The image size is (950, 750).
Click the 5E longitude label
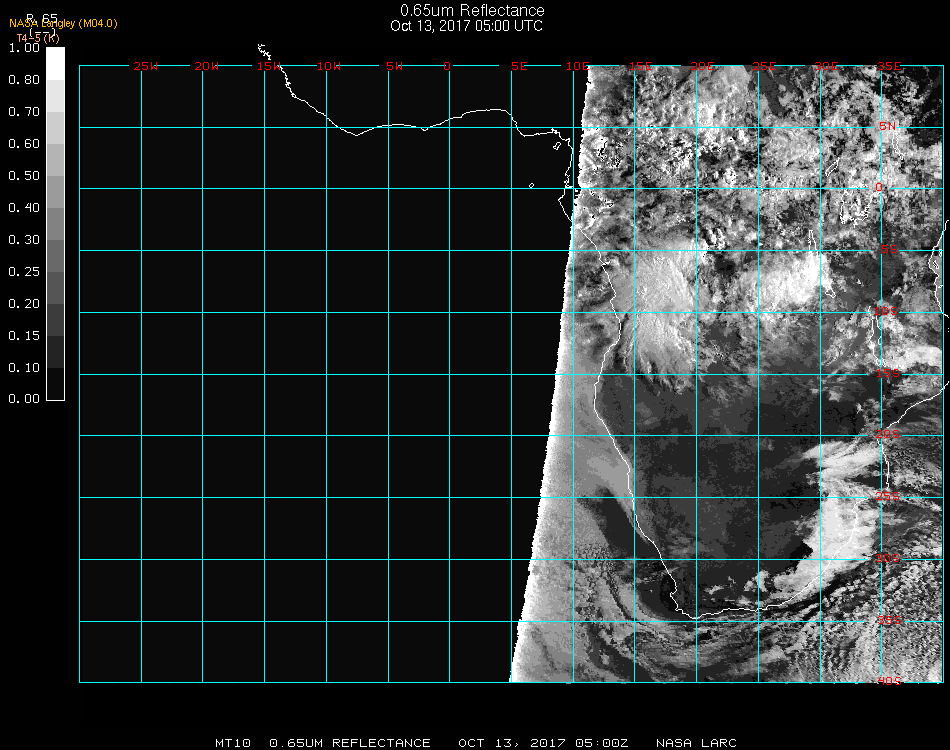pyautogui.click(x=518, y=66)
